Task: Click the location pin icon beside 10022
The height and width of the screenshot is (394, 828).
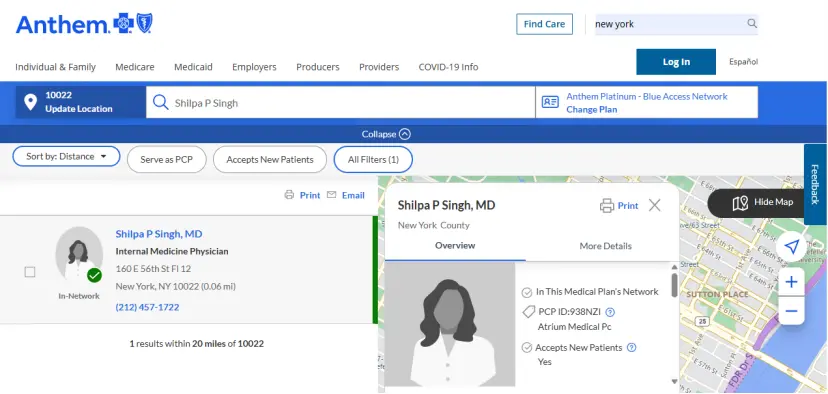Action: click(31, 102)
